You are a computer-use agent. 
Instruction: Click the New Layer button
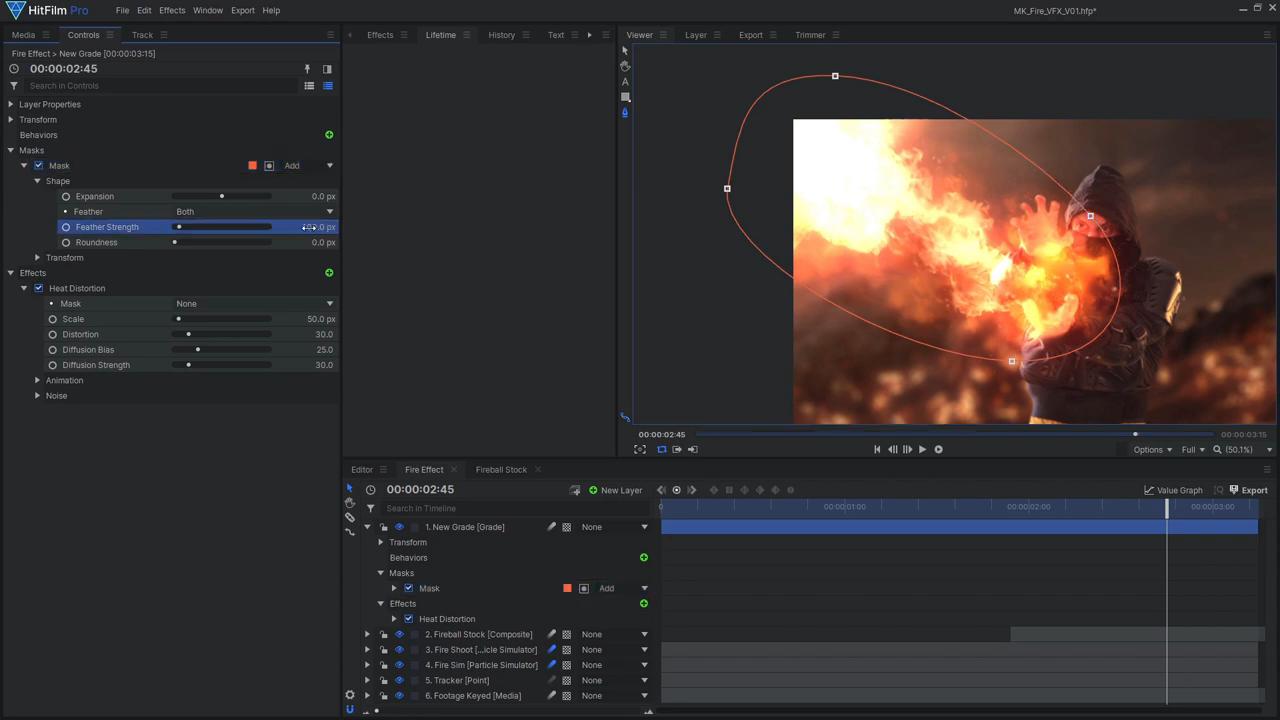coord(615,491)
